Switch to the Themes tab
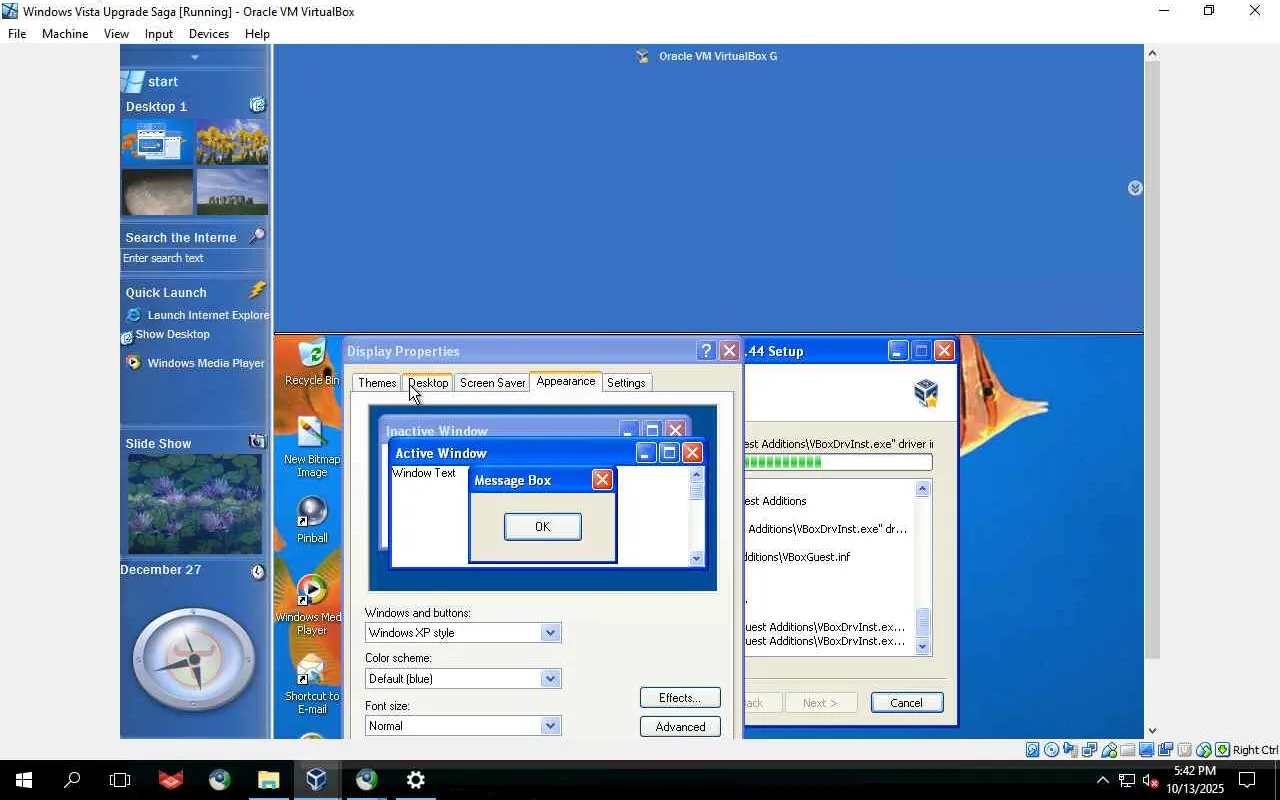 coord(377,383)
